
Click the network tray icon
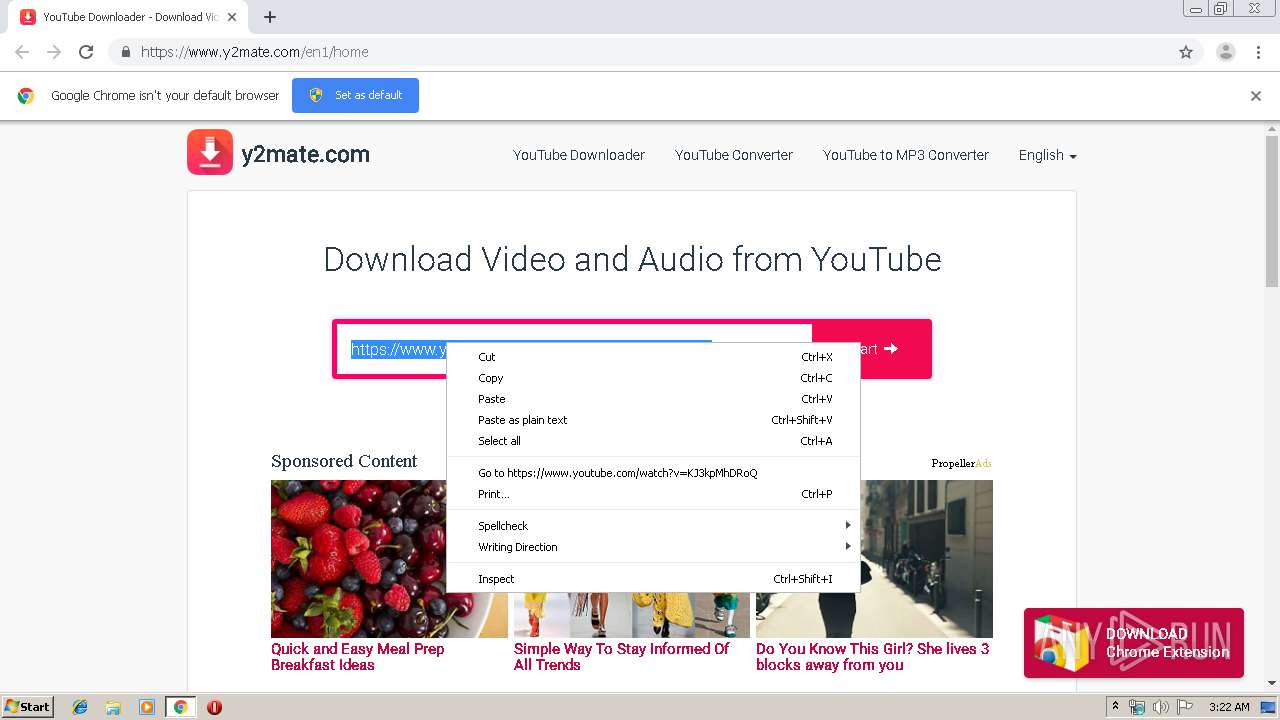(1137, 707)
